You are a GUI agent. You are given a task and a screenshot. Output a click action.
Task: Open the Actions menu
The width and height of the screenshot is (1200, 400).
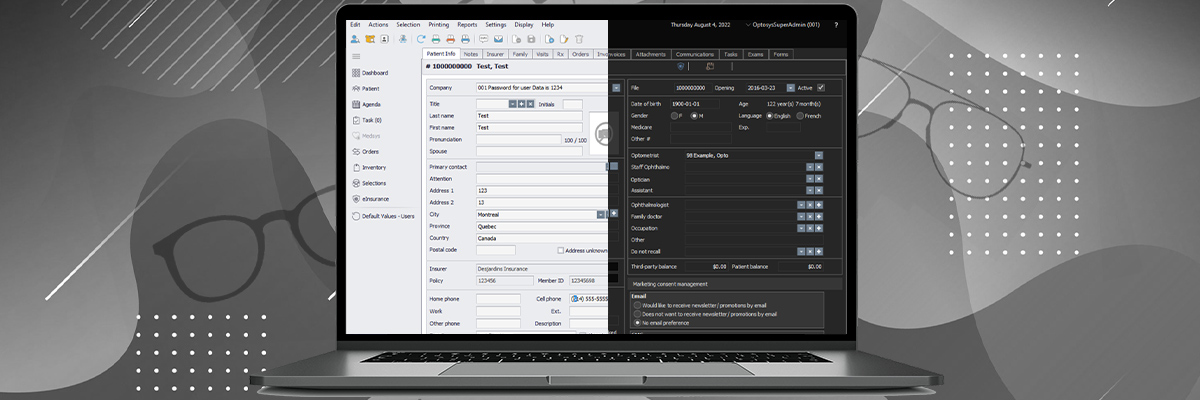(378, 24)
